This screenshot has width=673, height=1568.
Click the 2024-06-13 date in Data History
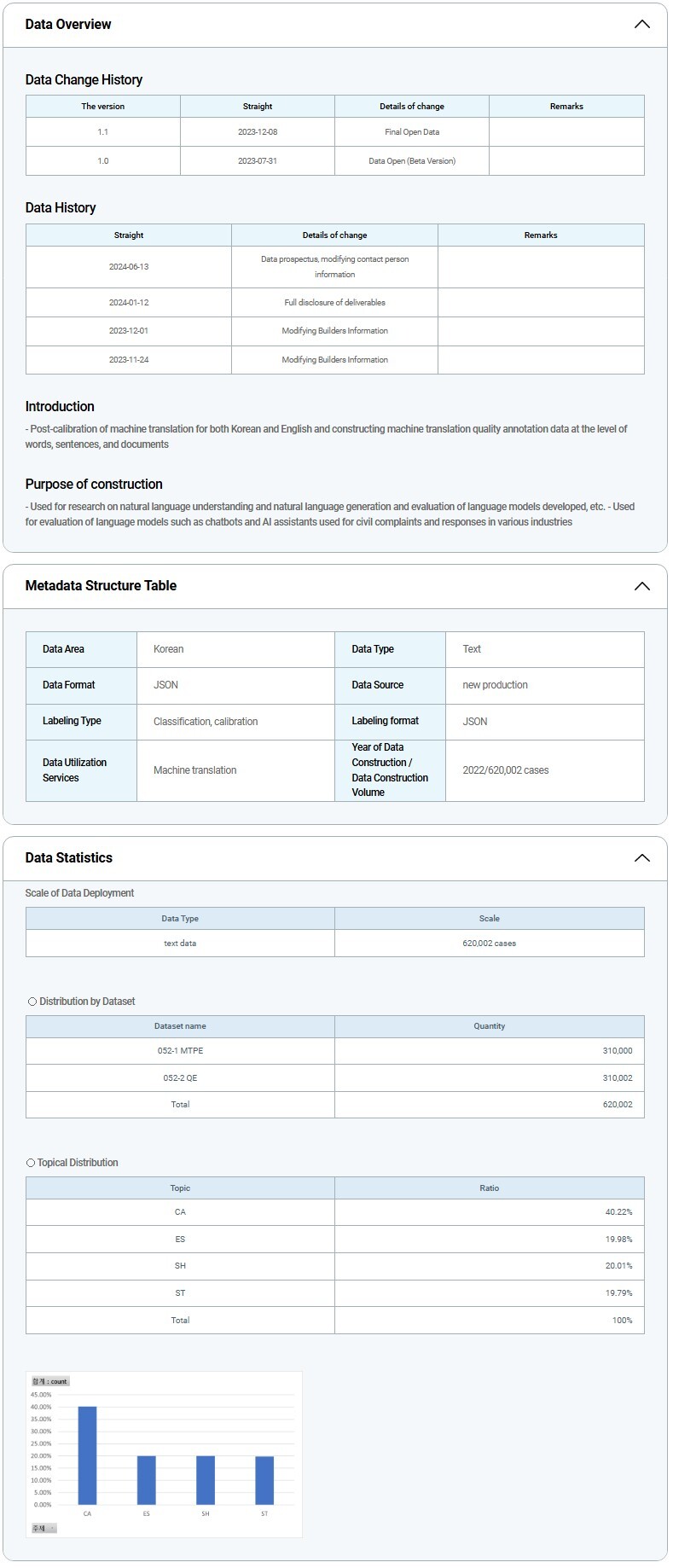click(x=129, y=267)
